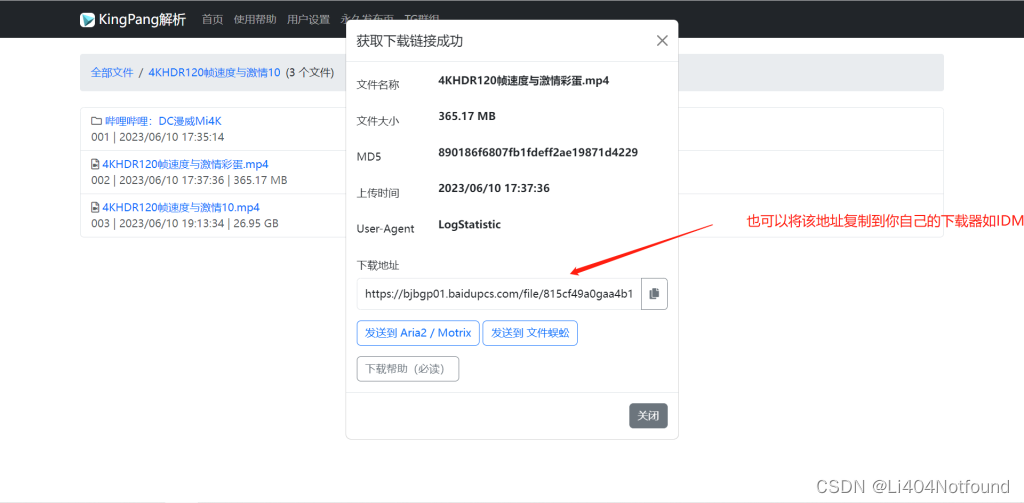Screen dimensions: 1024x503
Task: Click the KingPang logo icon
Action: pyautogui.click(x=88, y=20)
